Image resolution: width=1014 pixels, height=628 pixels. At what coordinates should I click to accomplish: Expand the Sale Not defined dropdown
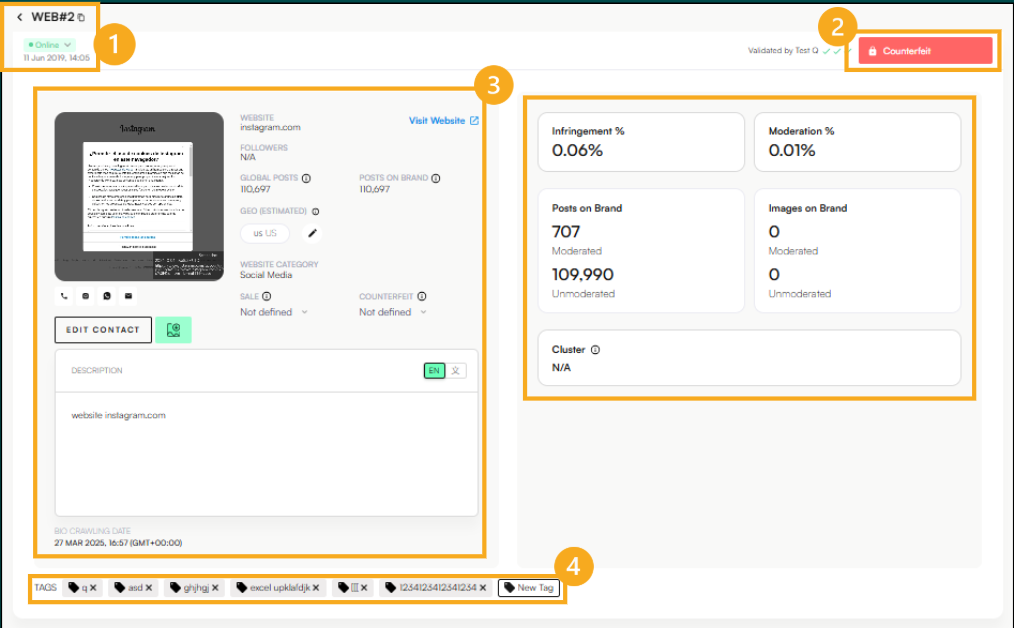point(274,312)
